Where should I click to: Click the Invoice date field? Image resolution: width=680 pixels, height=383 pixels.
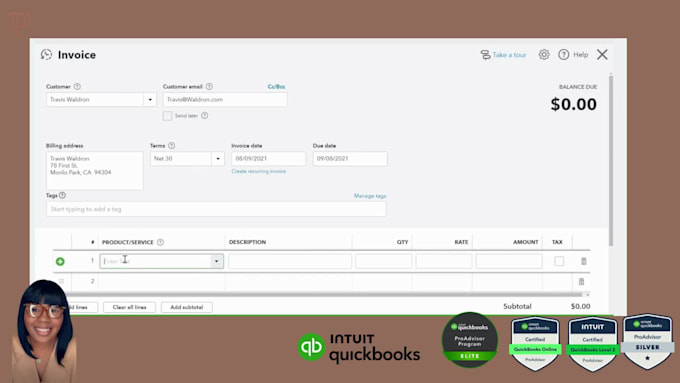click(x=268, y=159)
